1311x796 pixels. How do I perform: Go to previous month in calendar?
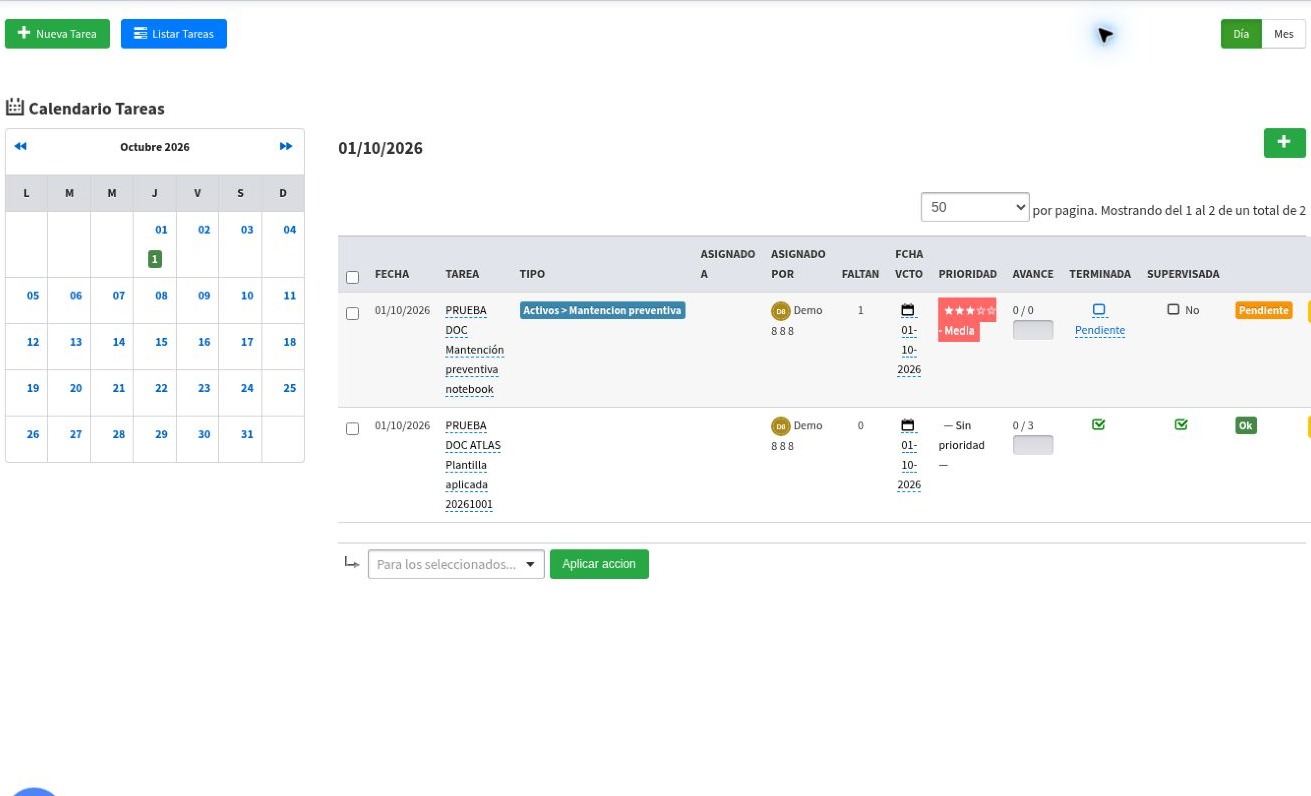click(x=20, y=146)
